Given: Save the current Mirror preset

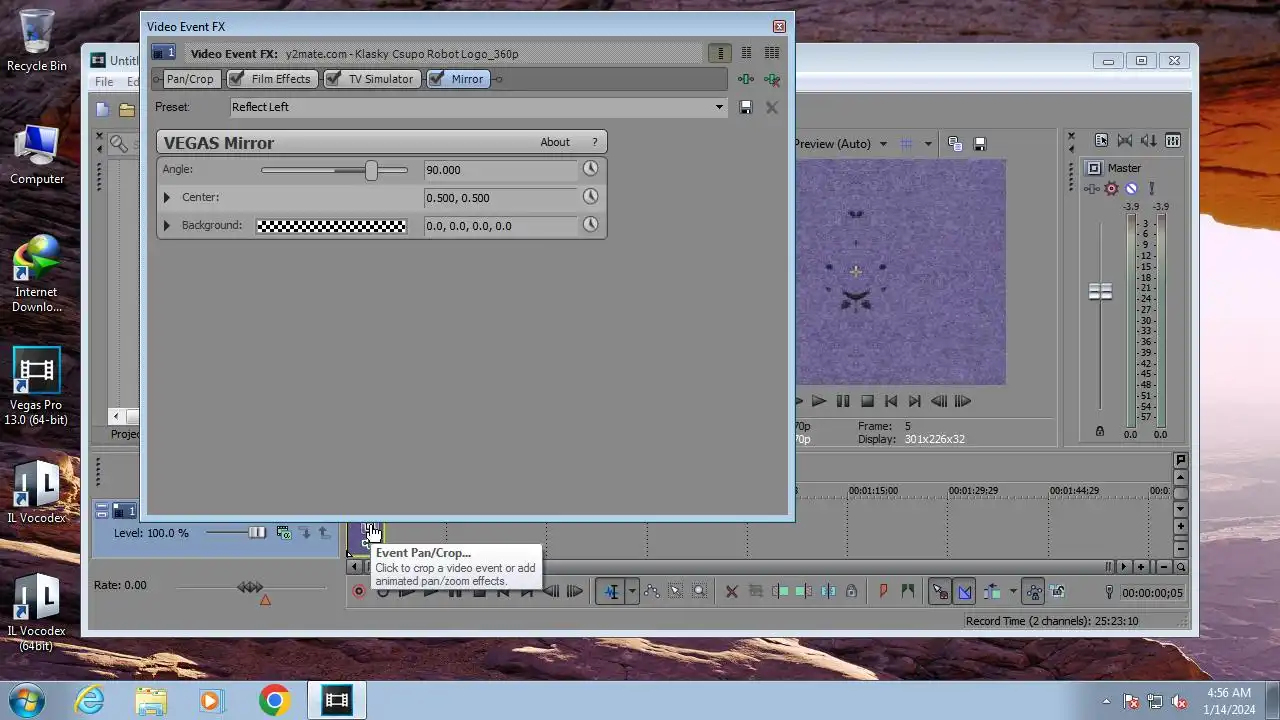Looking at the screenshot, I should pyautogui.click(x=745, y=107).
